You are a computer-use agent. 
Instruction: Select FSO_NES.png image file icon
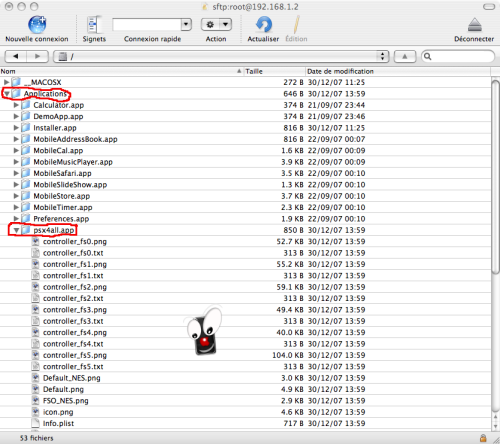[x=35, y=400]
